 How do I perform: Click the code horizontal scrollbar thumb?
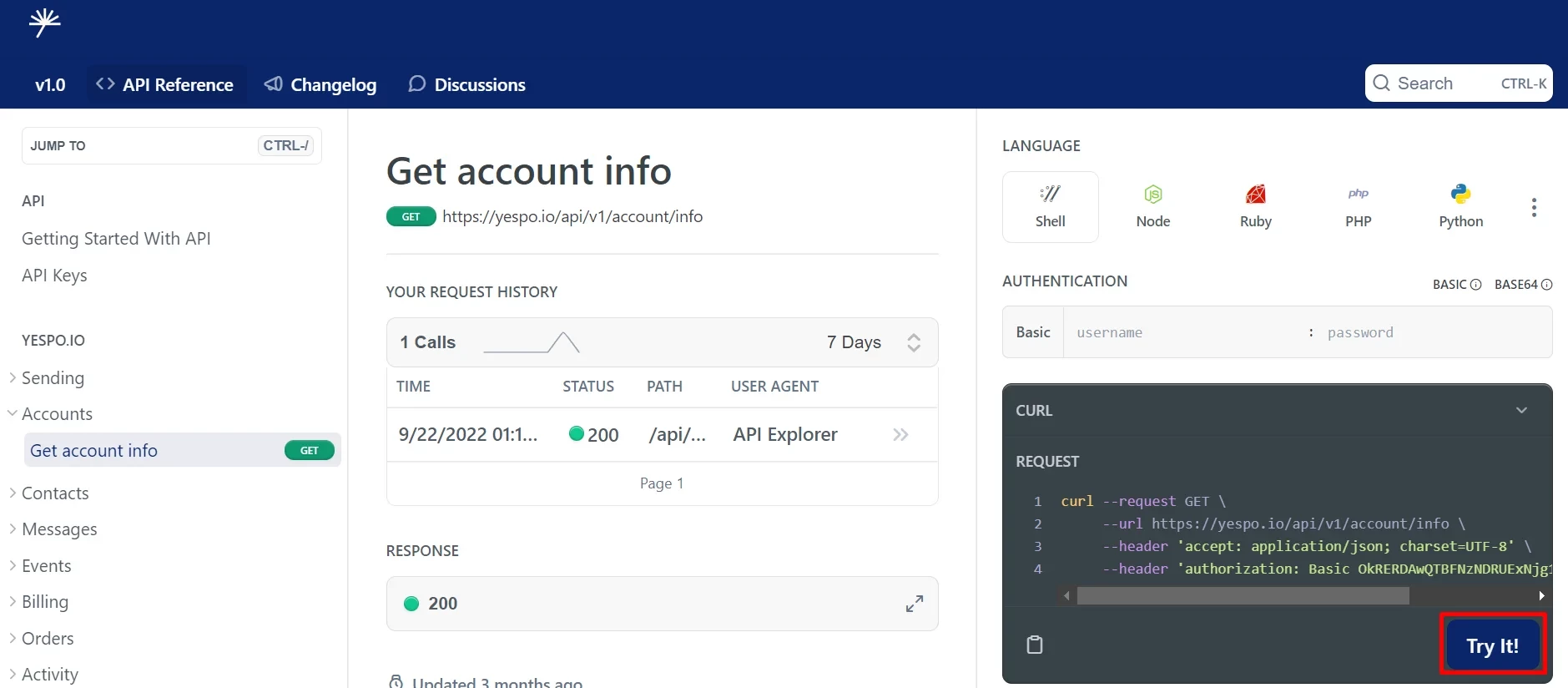1243,595
